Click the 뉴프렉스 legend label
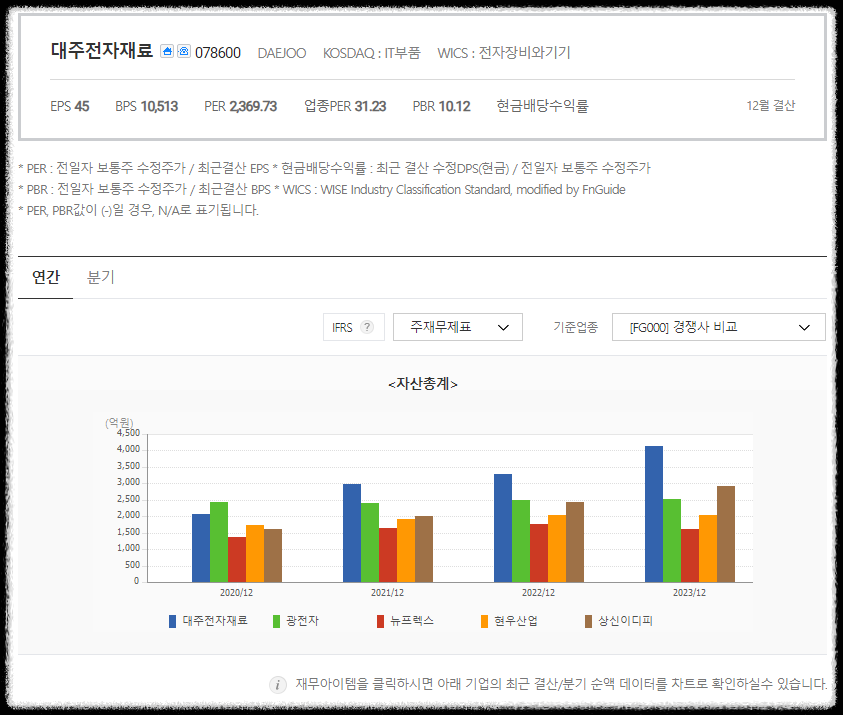This screenshot has width=843, height=715. 412,621
